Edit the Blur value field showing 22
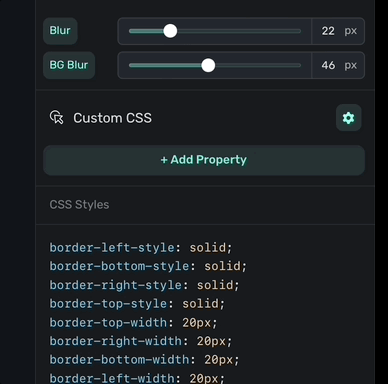The image size is (388, 384). point(328,31)
